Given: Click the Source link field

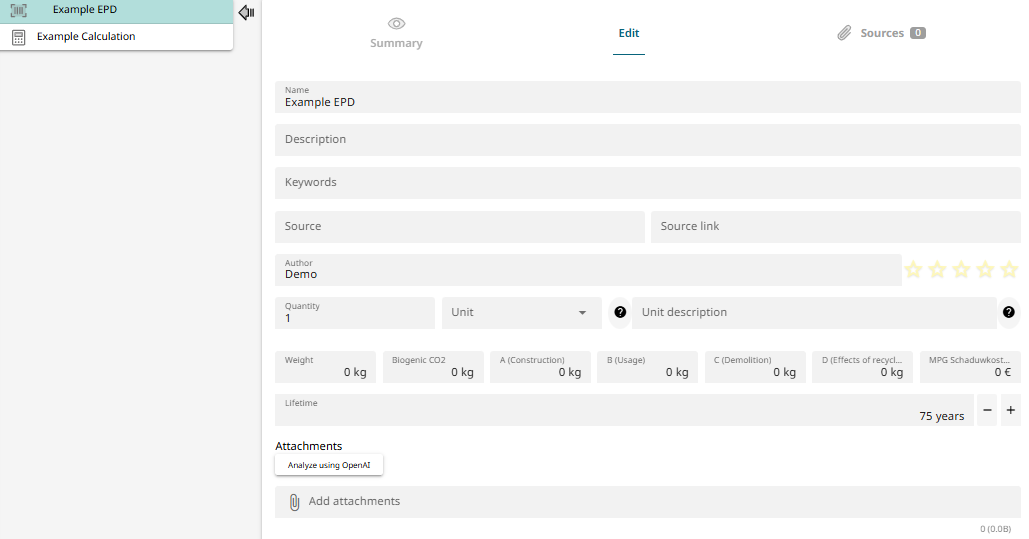Looking at the screenshot, I should coord(835,227).
